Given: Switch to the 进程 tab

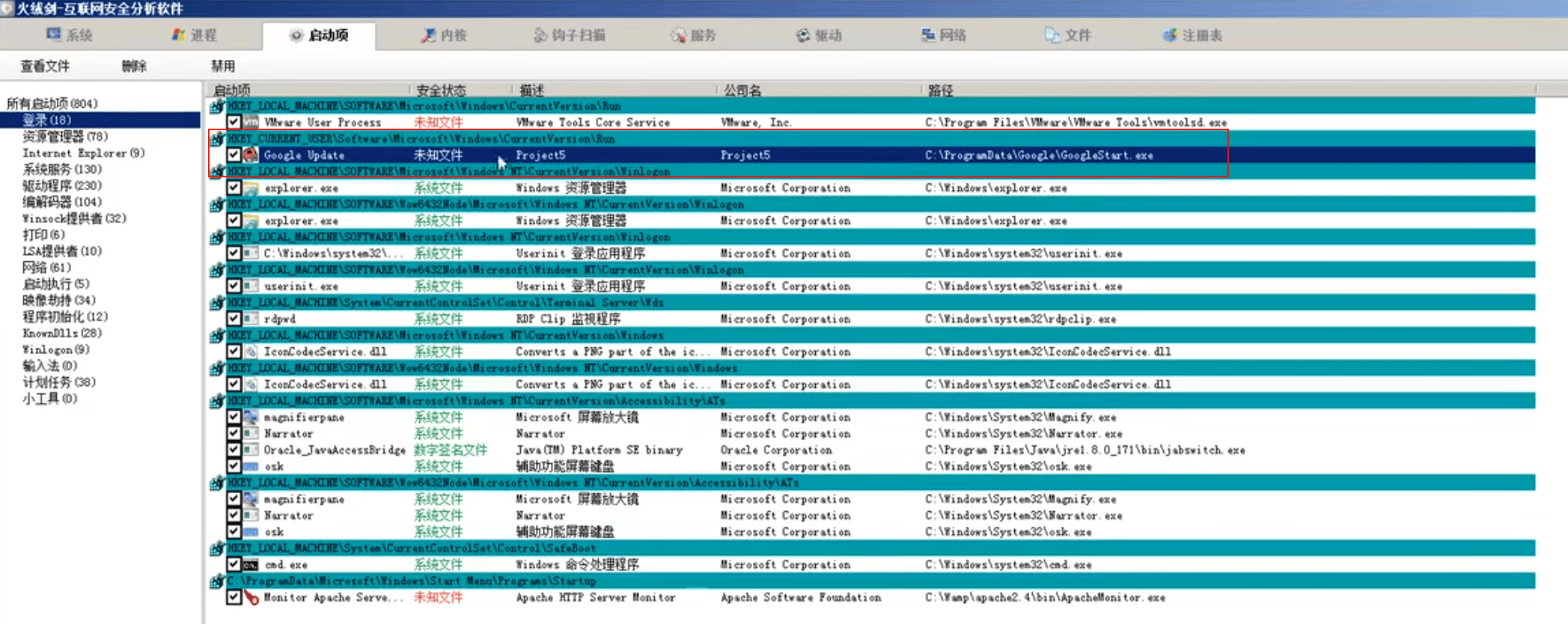Looking at the screenshot, I should point(195,35).
